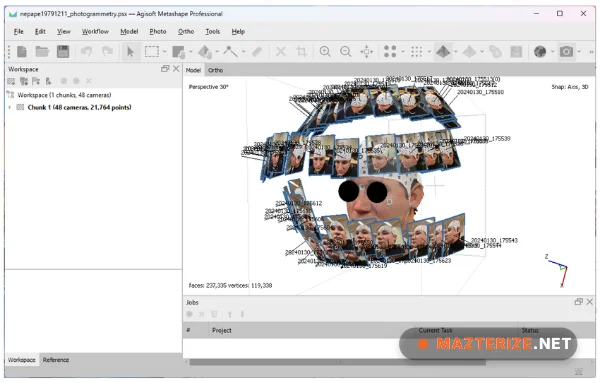Image resolution: width=600 pixels, height=383 pixels.
Task: Zoom out with the magnifier minus icon
Action: click(x=346, y=51)
